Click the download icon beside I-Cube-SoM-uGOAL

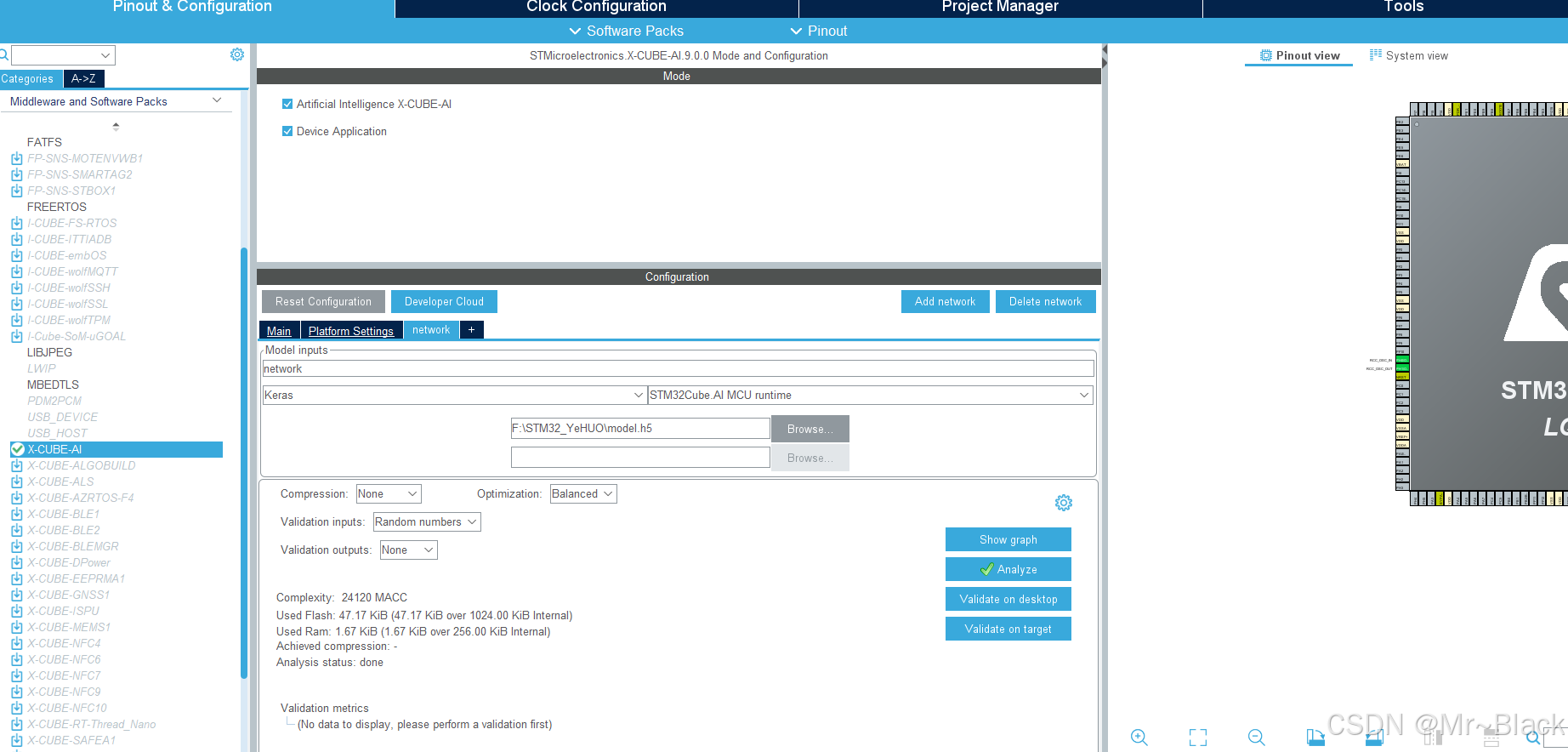point(17,336)
